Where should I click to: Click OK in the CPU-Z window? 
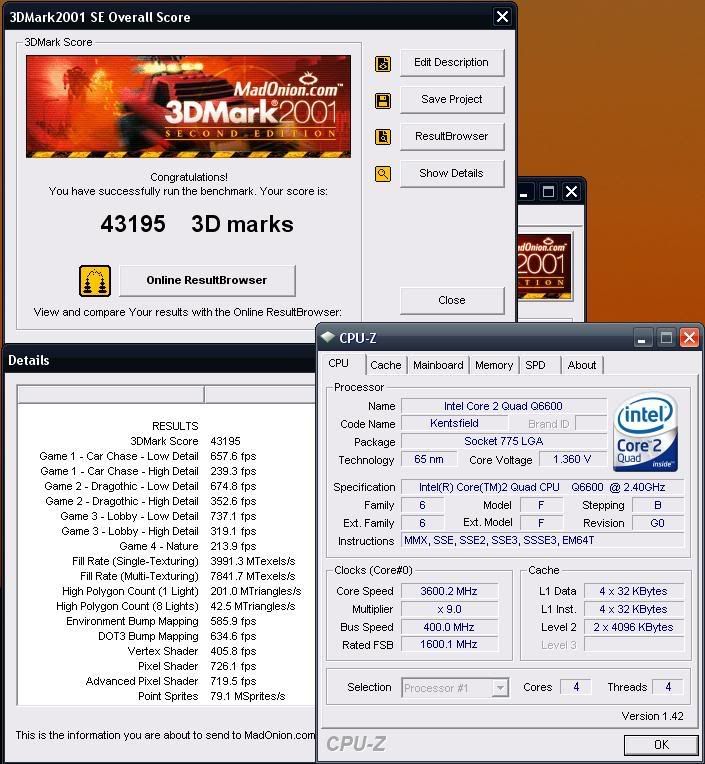point(660,745)
